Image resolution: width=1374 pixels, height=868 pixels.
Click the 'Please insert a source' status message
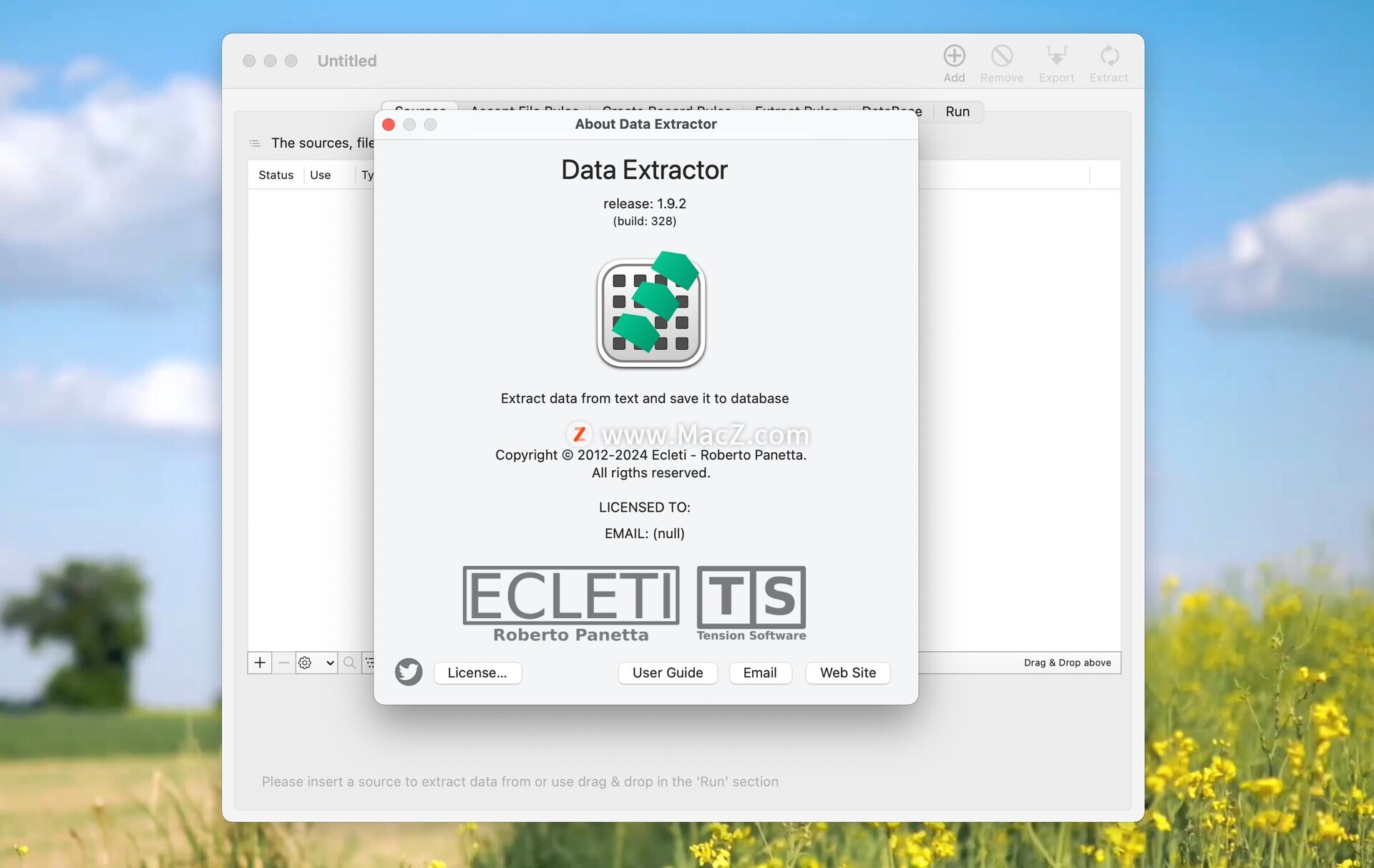(520, 781)
